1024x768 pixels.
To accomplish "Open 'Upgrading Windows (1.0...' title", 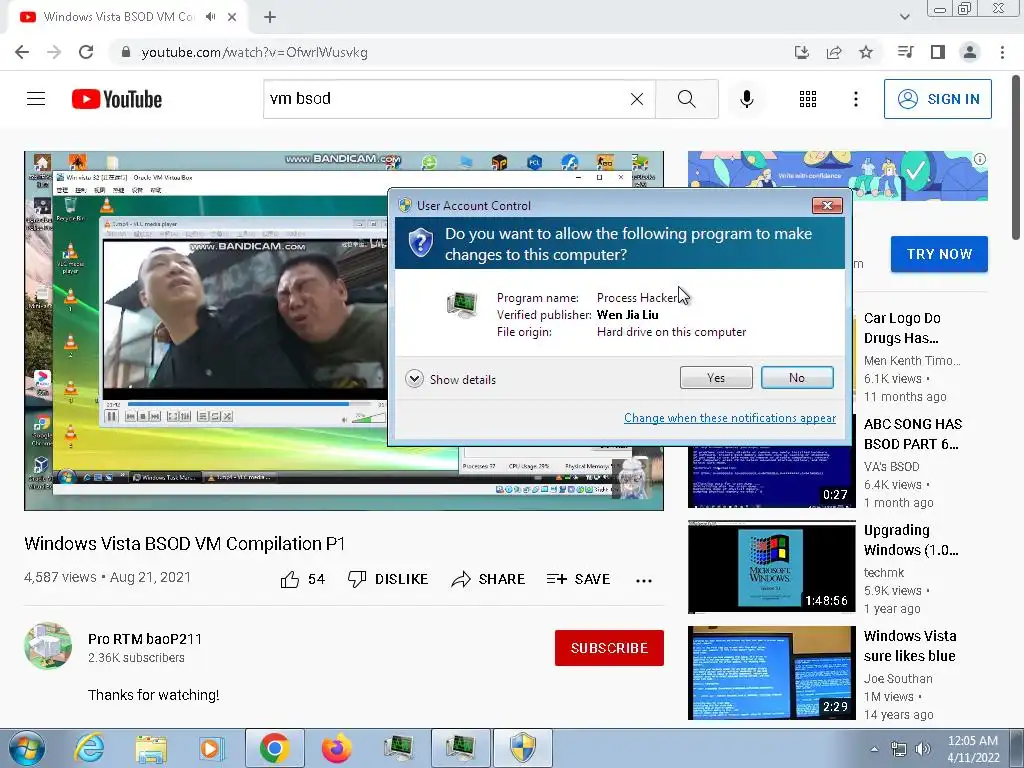I will tap(911, 540).
